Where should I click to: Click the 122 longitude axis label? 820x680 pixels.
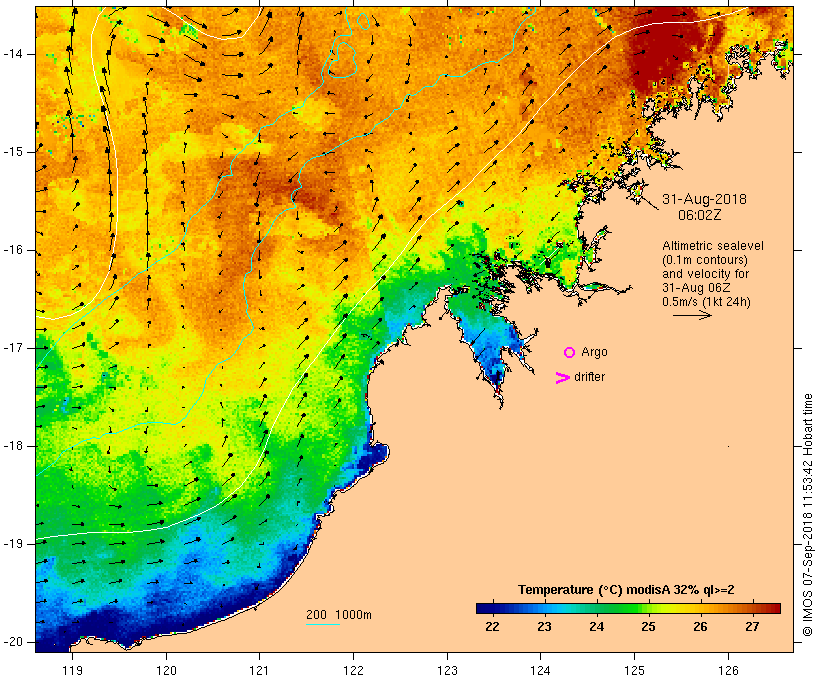354,671
